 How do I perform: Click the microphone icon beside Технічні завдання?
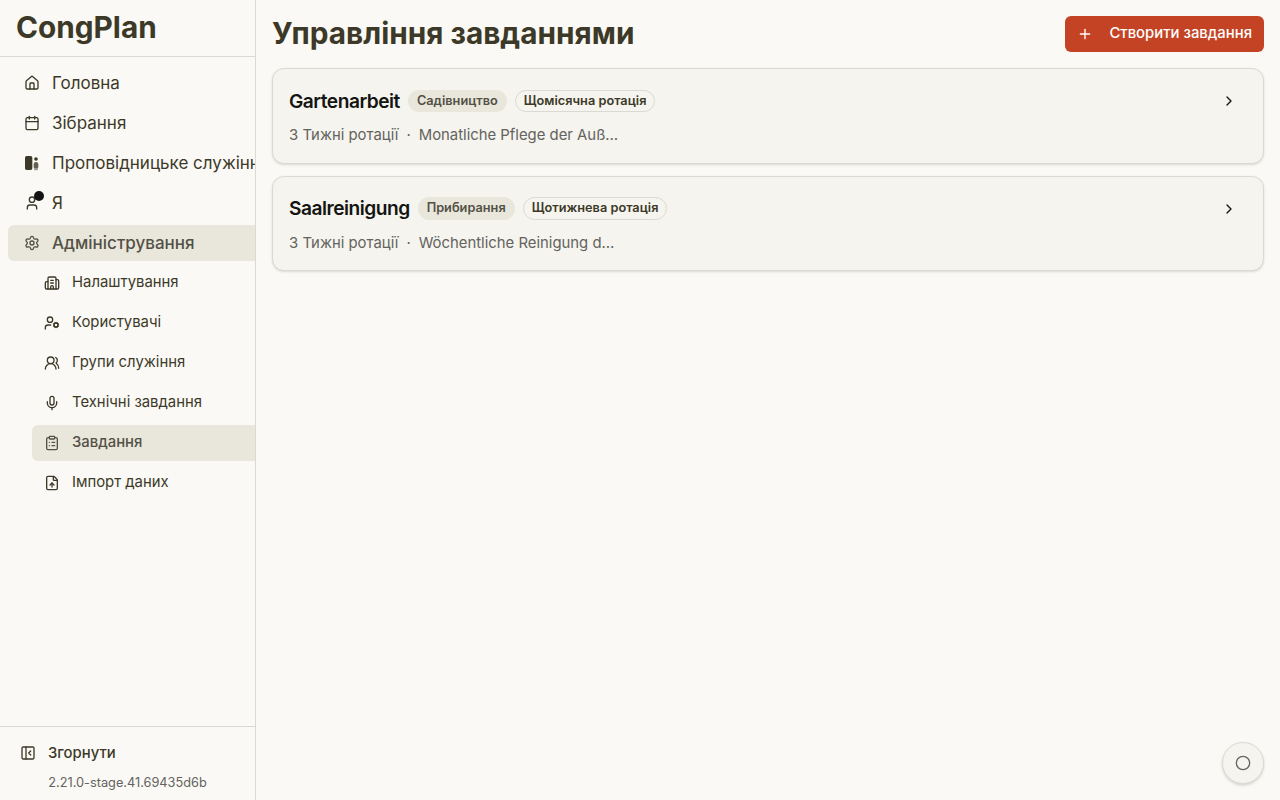52,403
